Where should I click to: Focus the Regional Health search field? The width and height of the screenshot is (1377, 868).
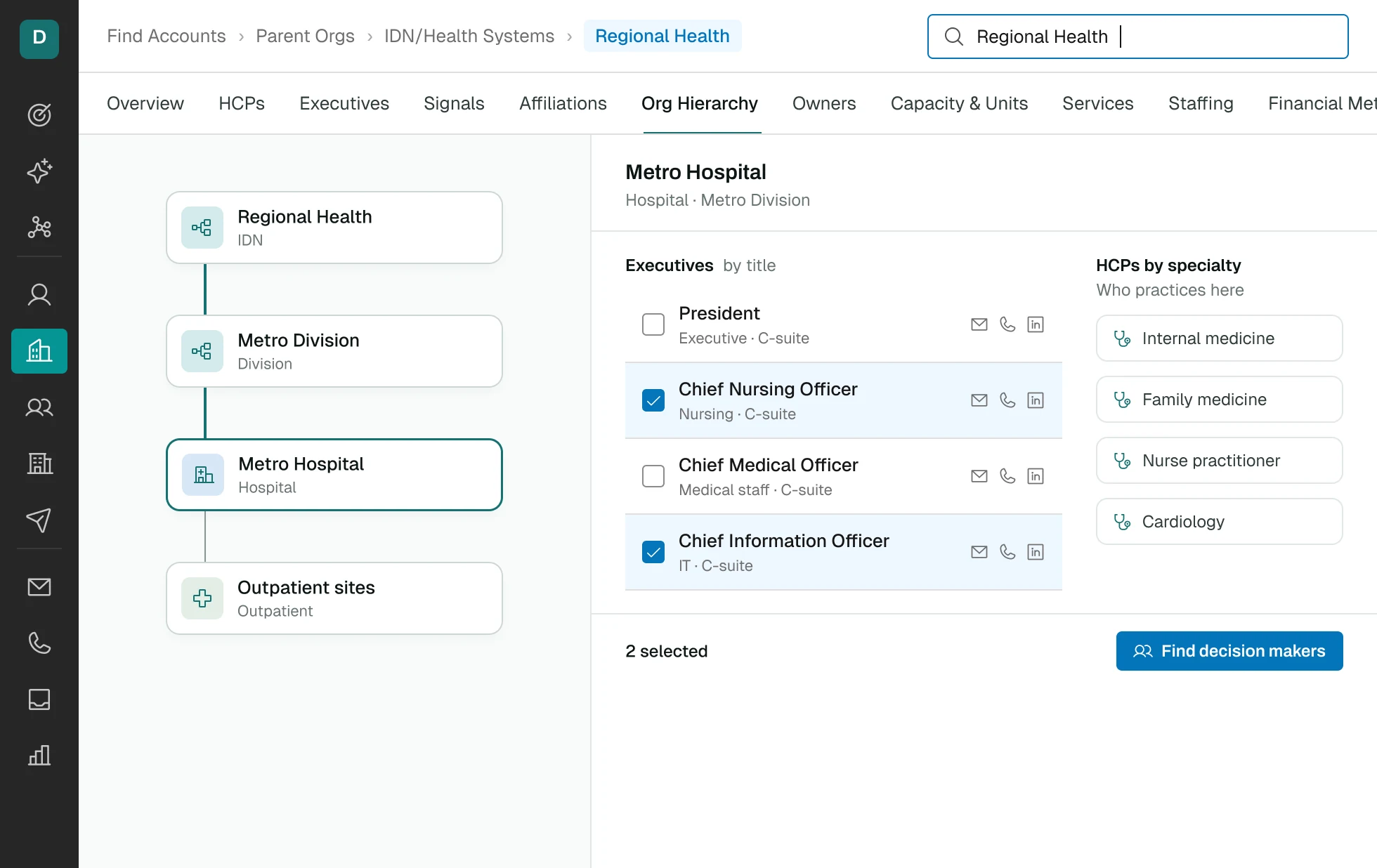1138,37
